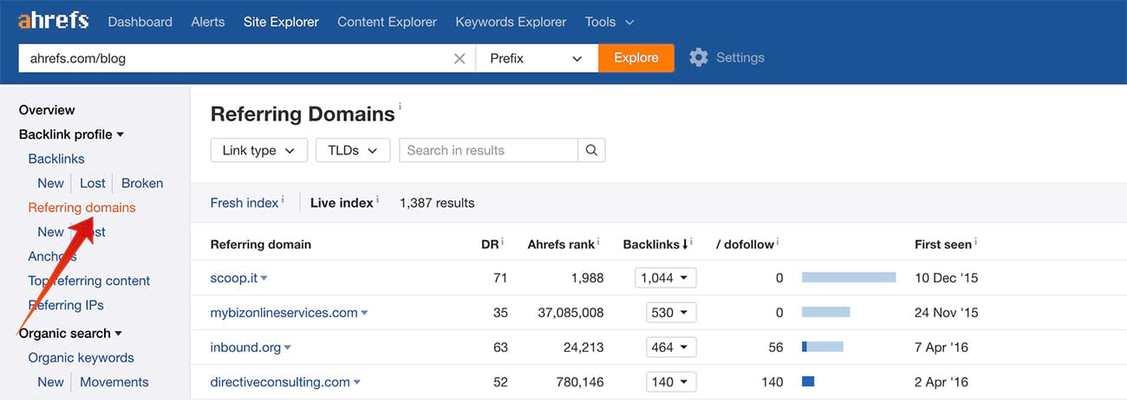The height and width of the screenshot is (400, 1127).
Task: Select the 10 Dec '15 date
Action: coord(947,278)
